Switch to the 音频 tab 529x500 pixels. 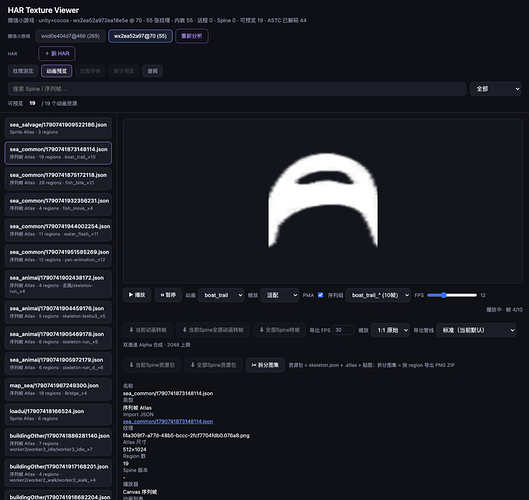tap(152, 71)
